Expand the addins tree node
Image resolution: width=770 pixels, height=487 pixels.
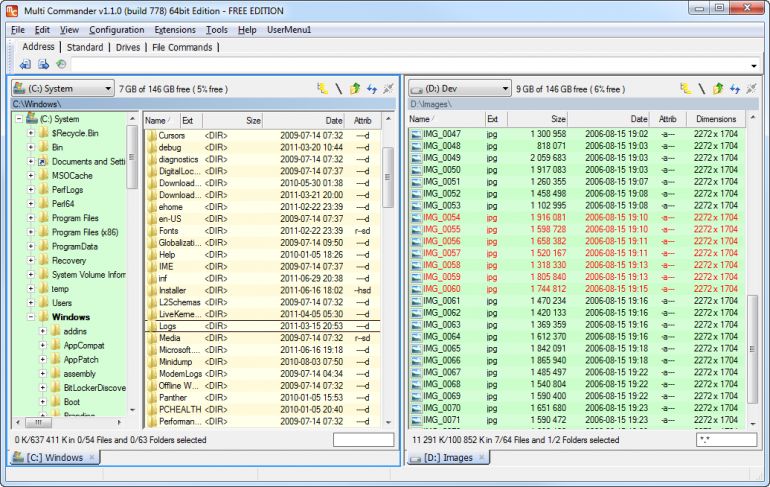tap(43, 331)
